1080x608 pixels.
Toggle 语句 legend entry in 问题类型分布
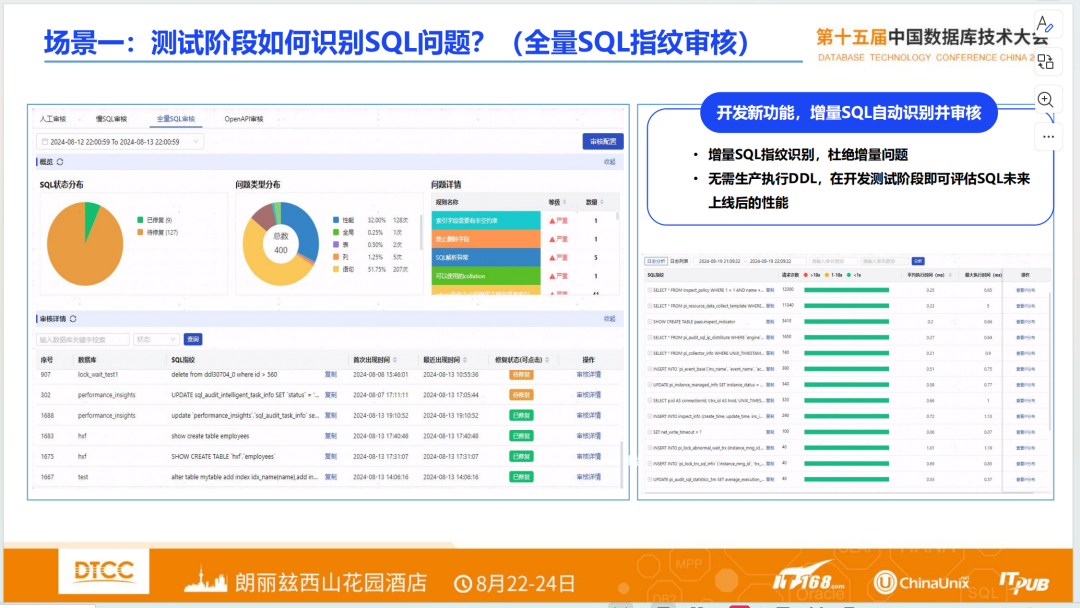pos(344,269)
